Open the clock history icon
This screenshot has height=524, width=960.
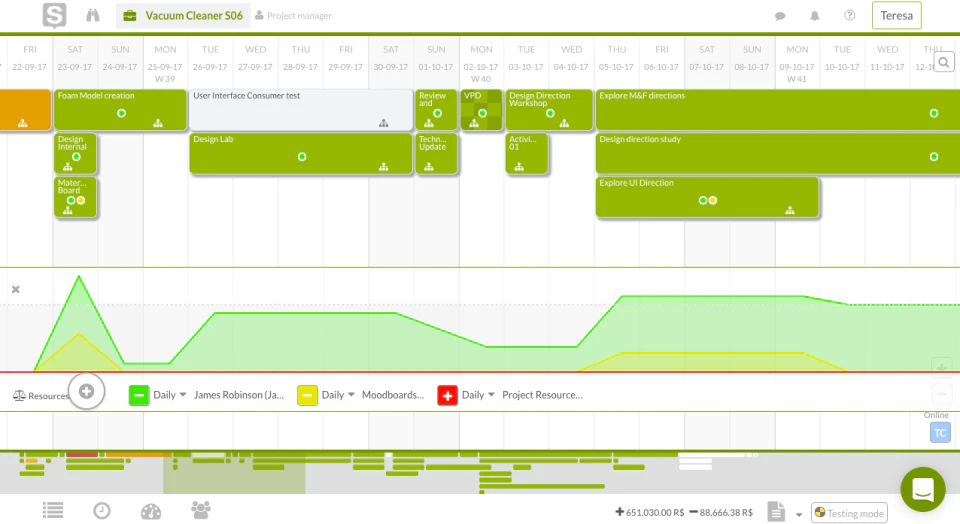(x=102, y=511)
